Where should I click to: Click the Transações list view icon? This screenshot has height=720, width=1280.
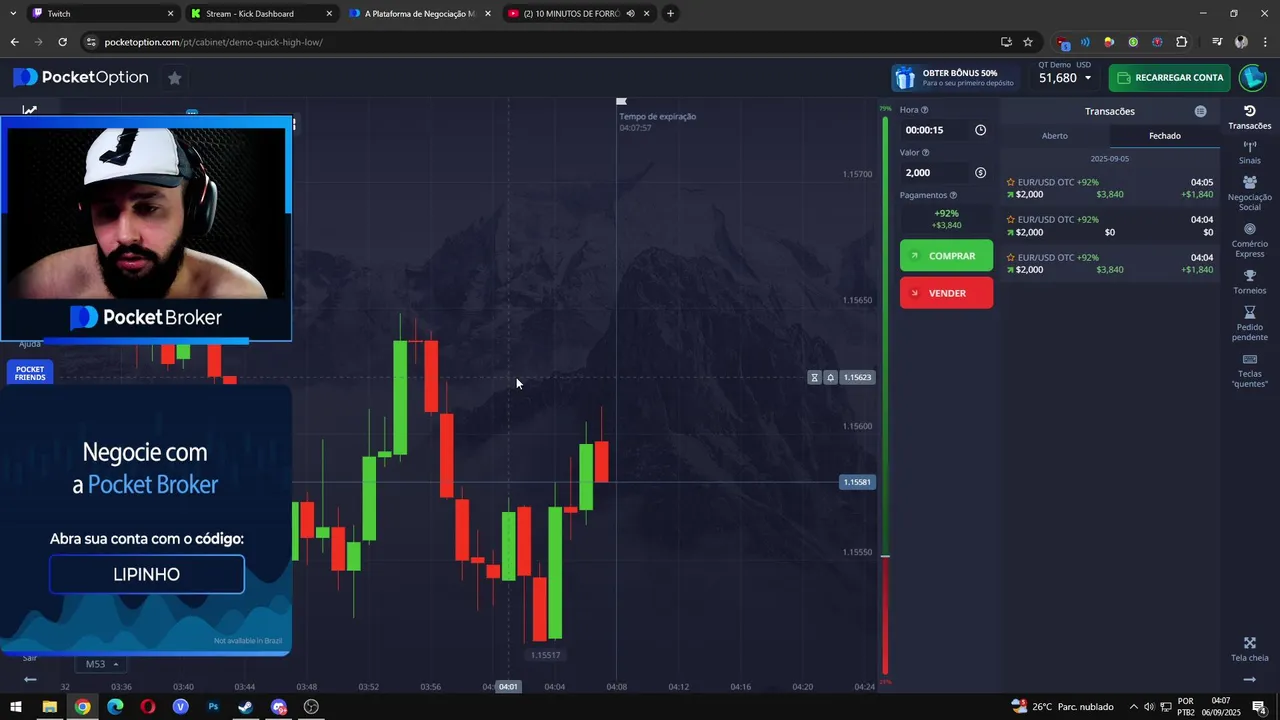[1200, 111]
